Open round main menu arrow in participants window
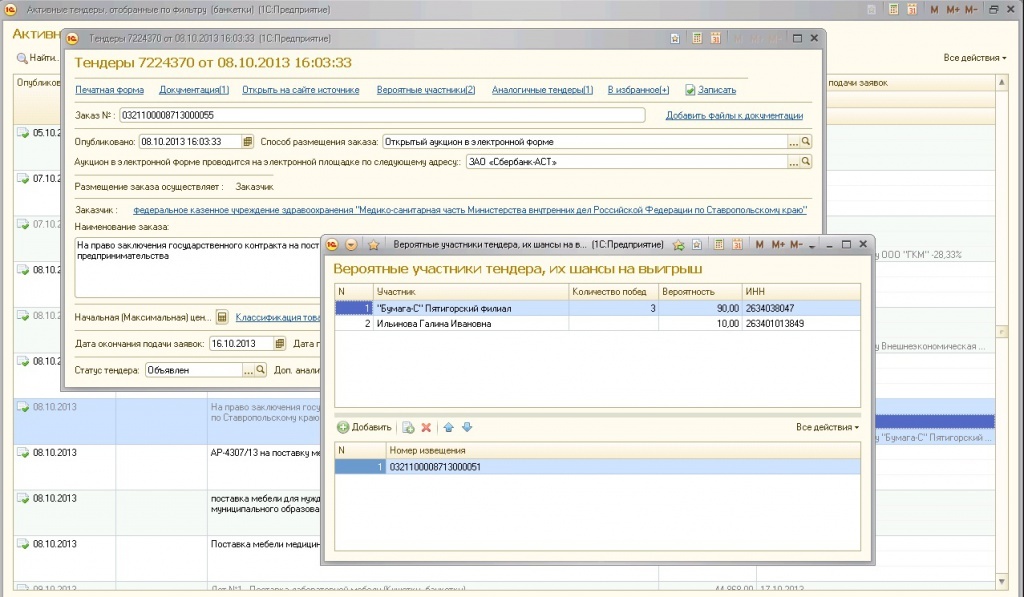 pyautogui.click(x=351, y=245)
